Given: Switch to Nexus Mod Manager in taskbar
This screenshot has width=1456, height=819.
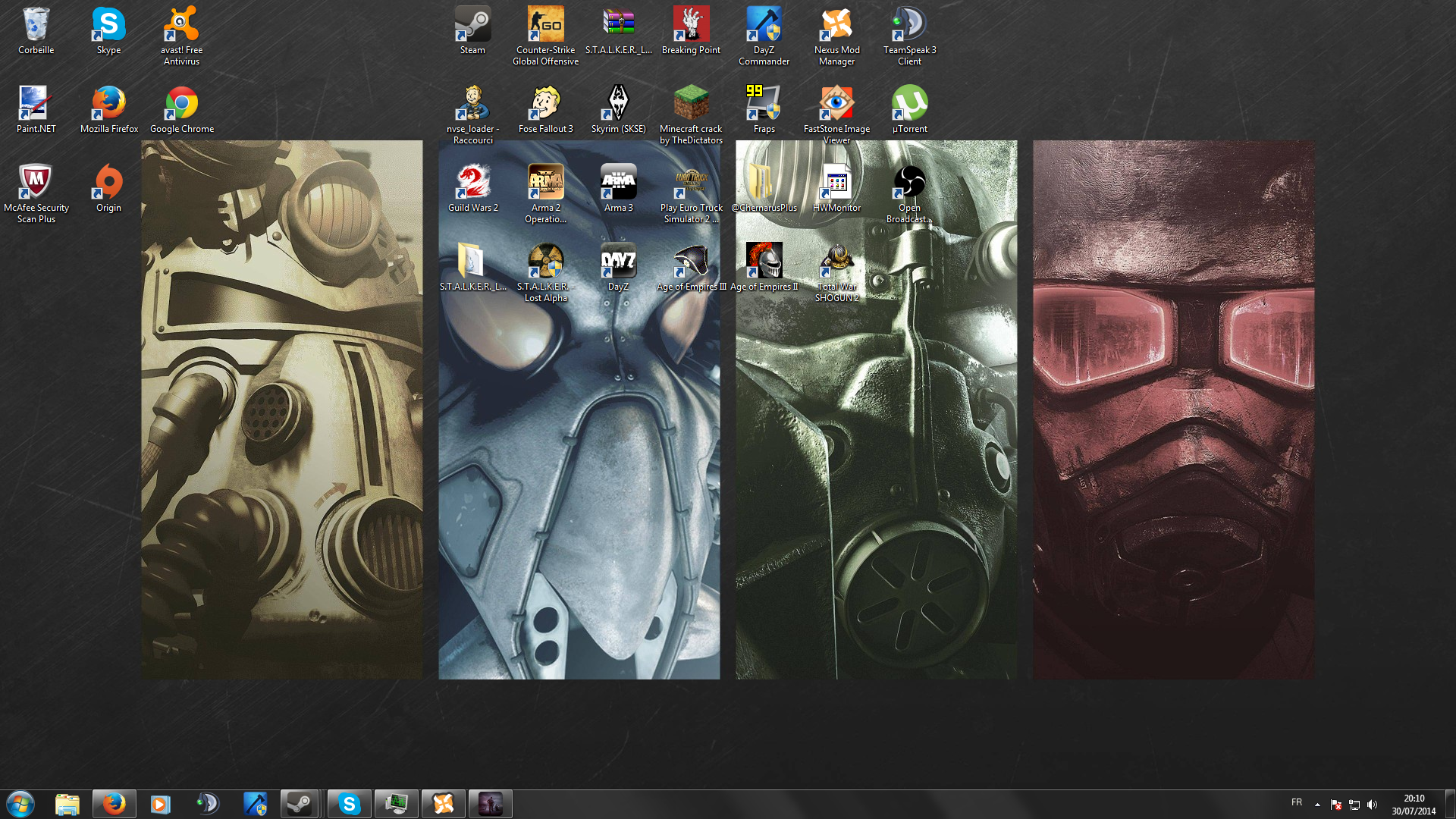Looking at the screenshot, I should click(443, 804).
